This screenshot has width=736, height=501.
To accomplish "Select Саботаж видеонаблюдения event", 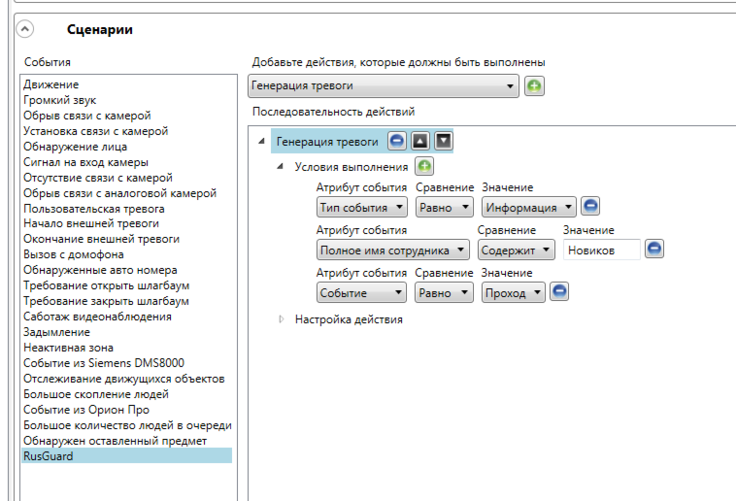I will coord(98,316).
